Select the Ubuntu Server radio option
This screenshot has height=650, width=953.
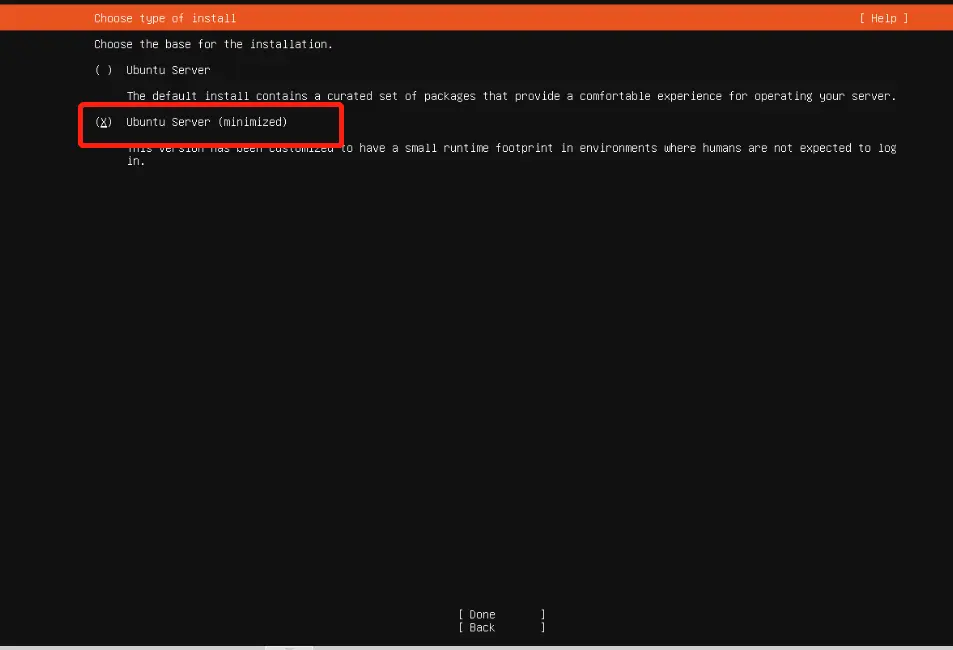[x=103, y=70]
